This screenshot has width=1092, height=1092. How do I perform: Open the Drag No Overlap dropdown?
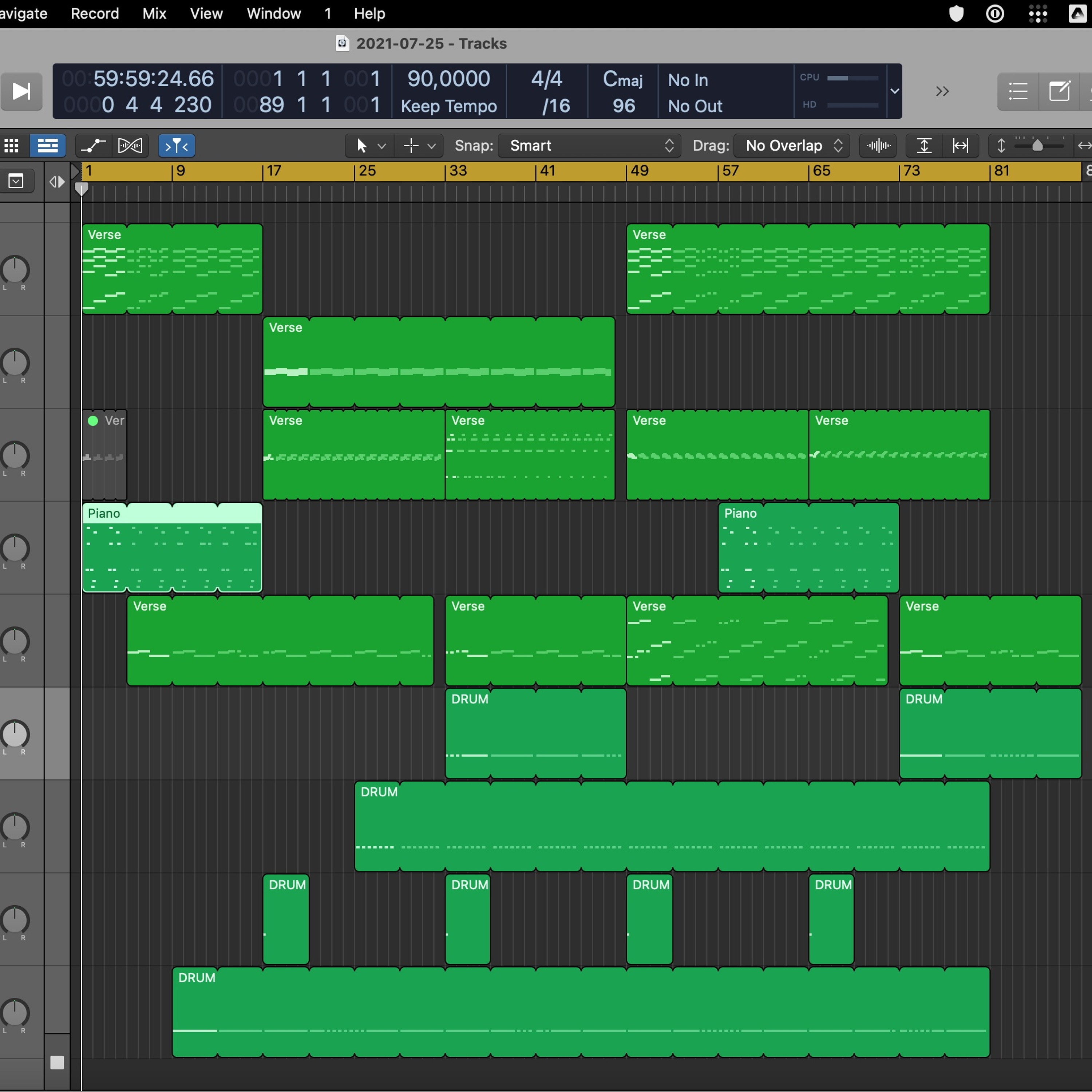click(x=792, y=146)
